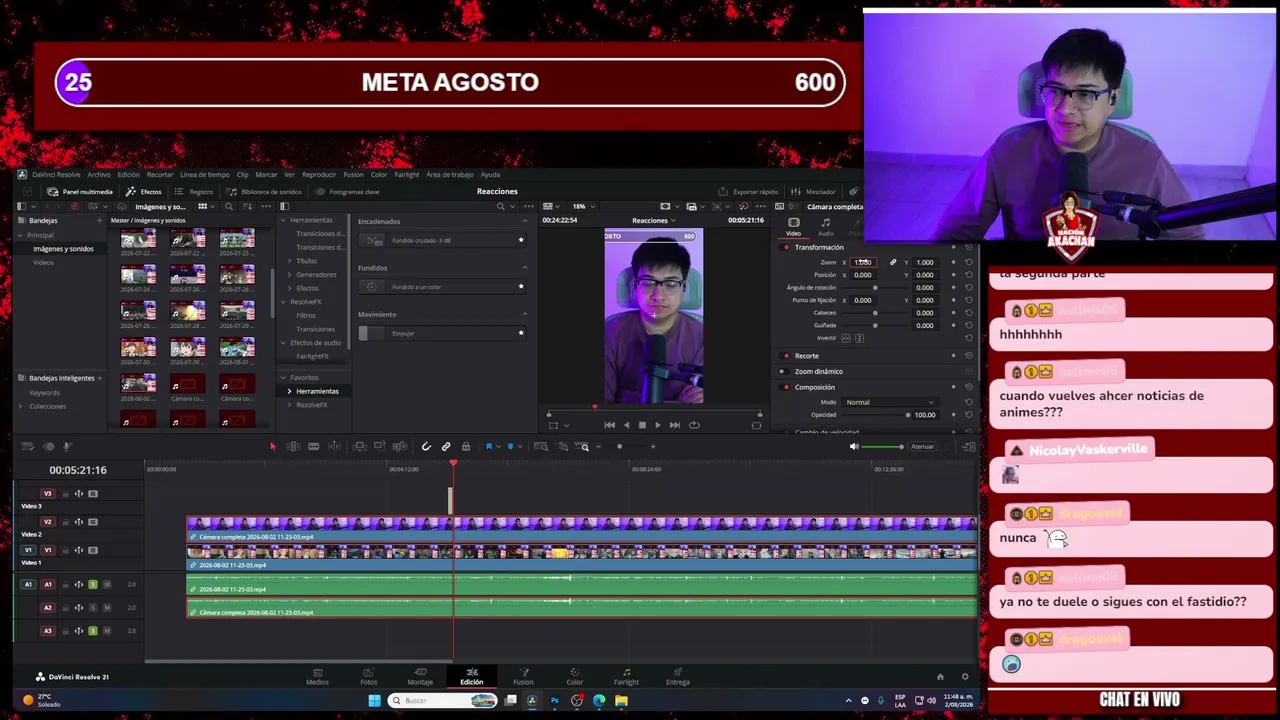The width and height of the screenshot is (1280, 720).
Task: Toggle timeline position lock icon
Action: [466, 446]
